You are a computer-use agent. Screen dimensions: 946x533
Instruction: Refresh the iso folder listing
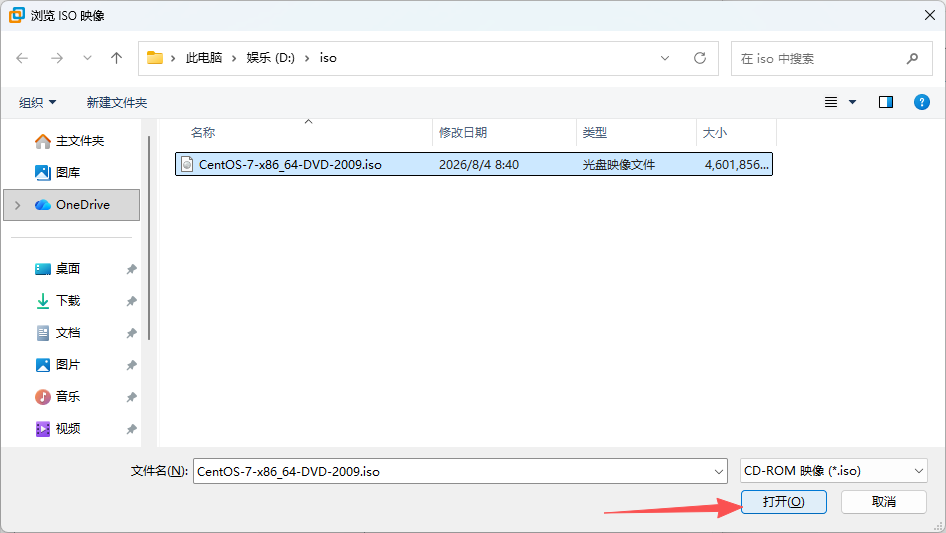pos(700,58)
